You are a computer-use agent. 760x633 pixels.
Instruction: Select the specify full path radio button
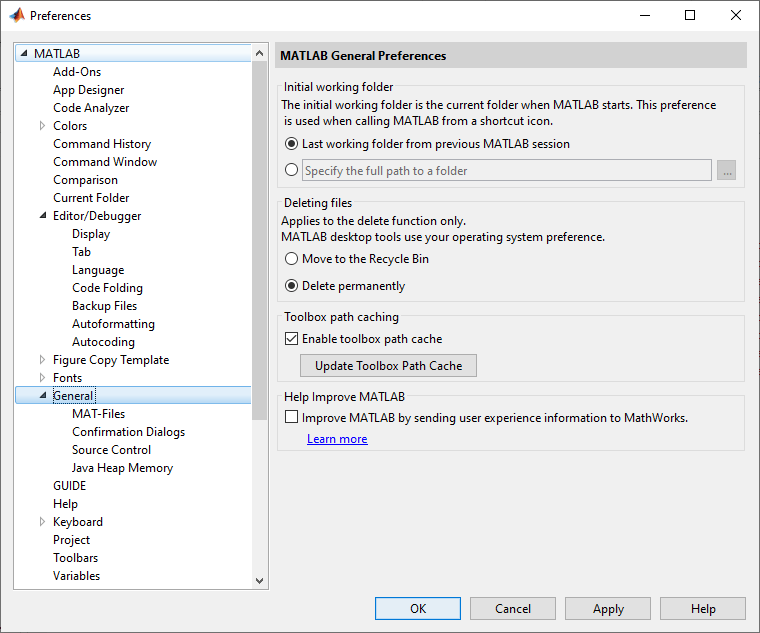[291, 170]
